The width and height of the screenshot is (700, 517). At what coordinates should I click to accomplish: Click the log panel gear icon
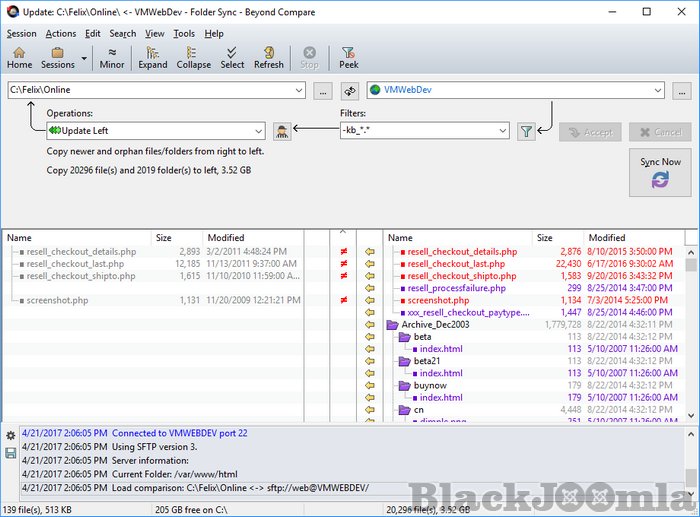pos(10,436)
